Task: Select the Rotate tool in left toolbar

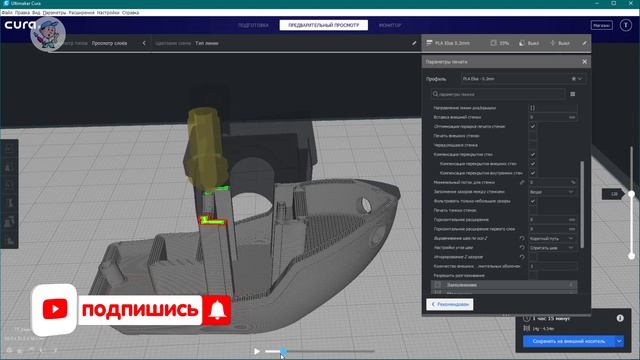Action: coord(10,185)
